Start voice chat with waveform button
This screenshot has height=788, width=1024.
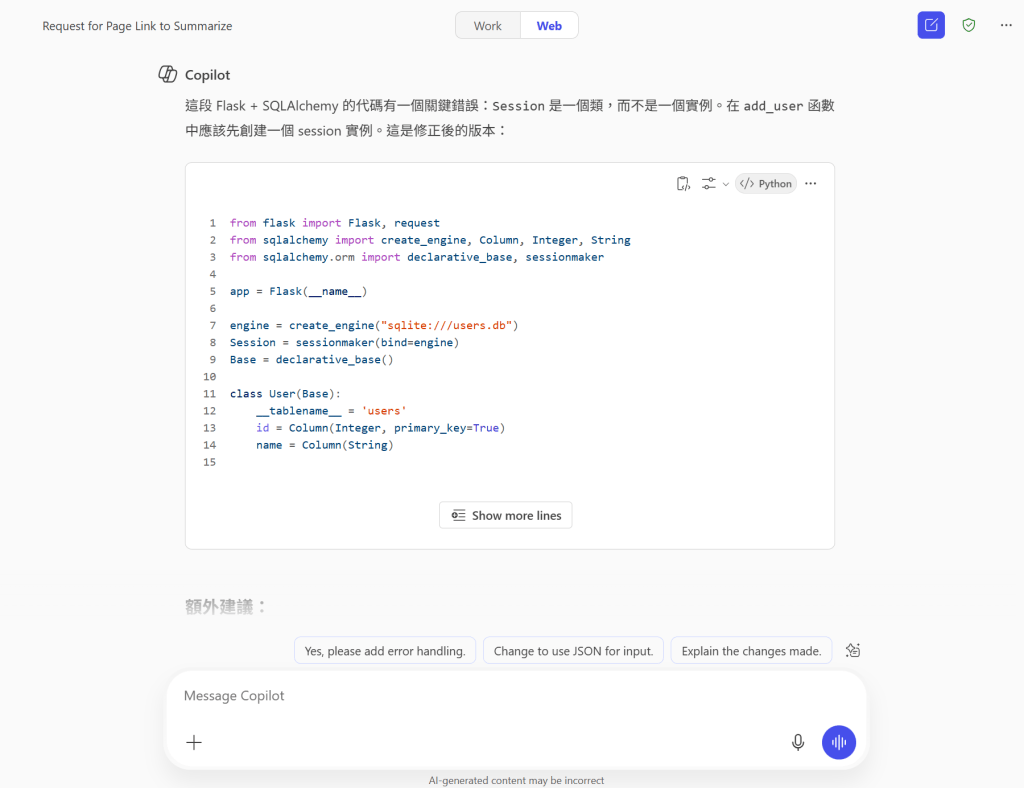pos(839,742)
